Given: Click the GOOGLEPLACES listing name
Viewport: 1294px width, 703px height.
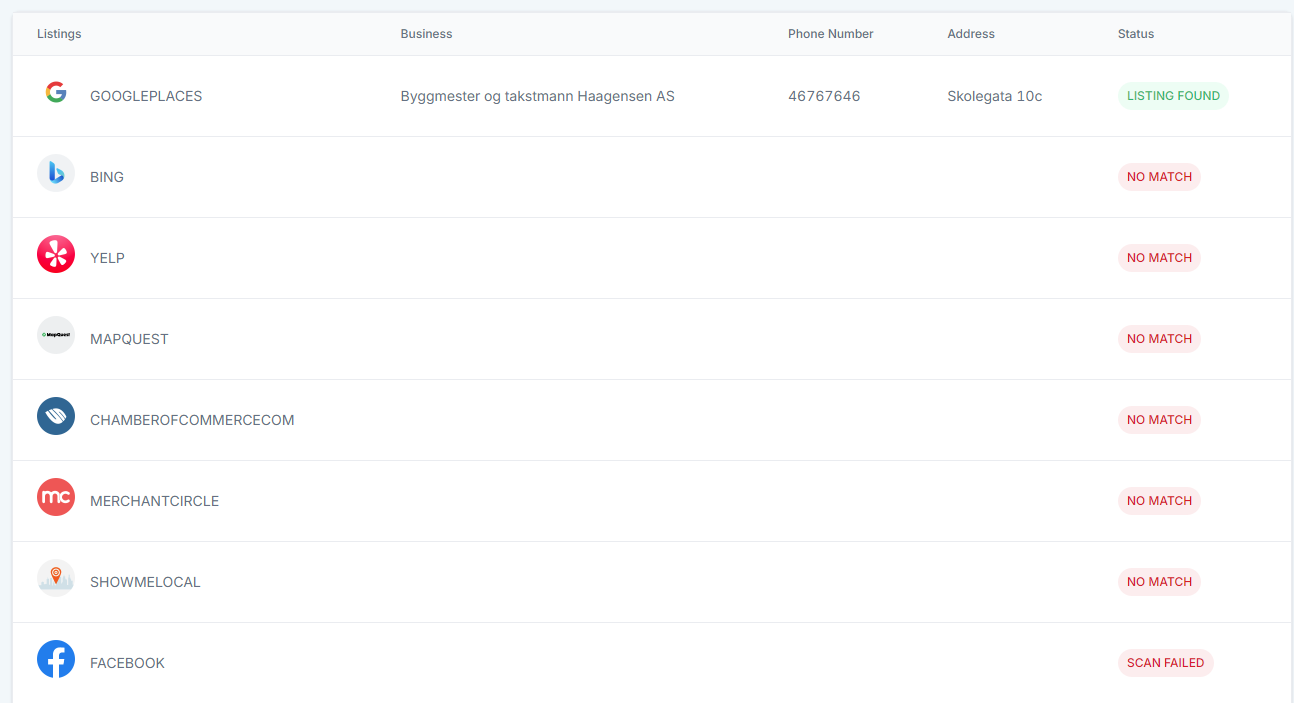Looking at the screenshot, I should pyautogui.click(x=146, y=97).
